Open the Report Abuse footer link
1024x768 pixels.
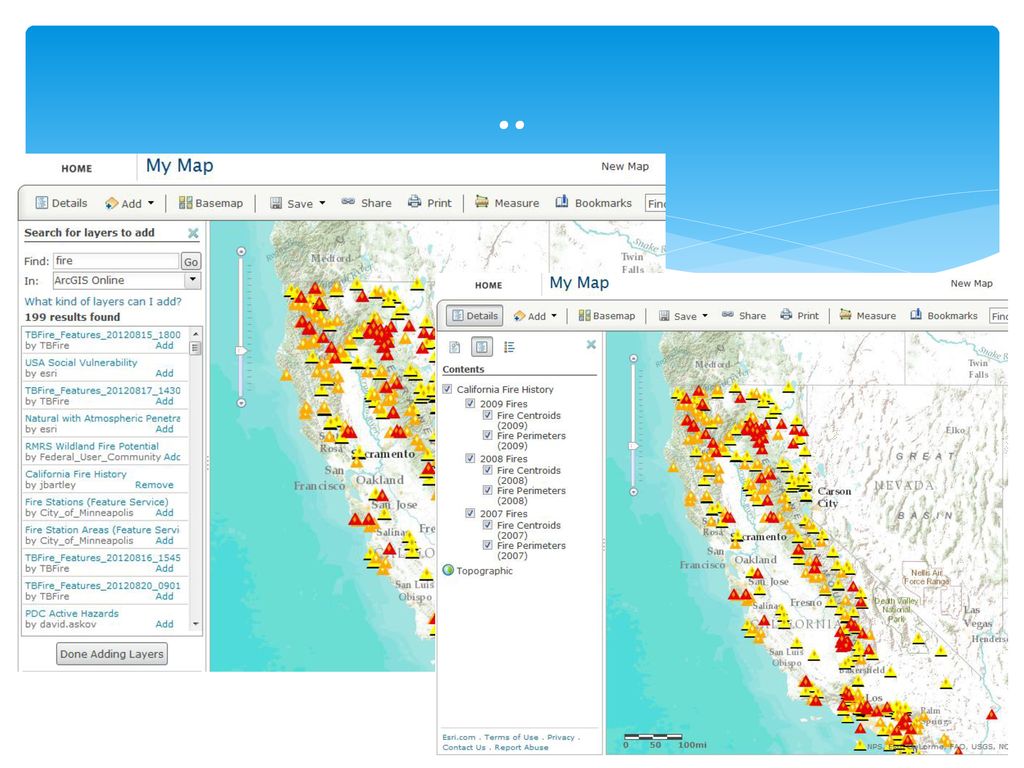(x=521, y=747)
